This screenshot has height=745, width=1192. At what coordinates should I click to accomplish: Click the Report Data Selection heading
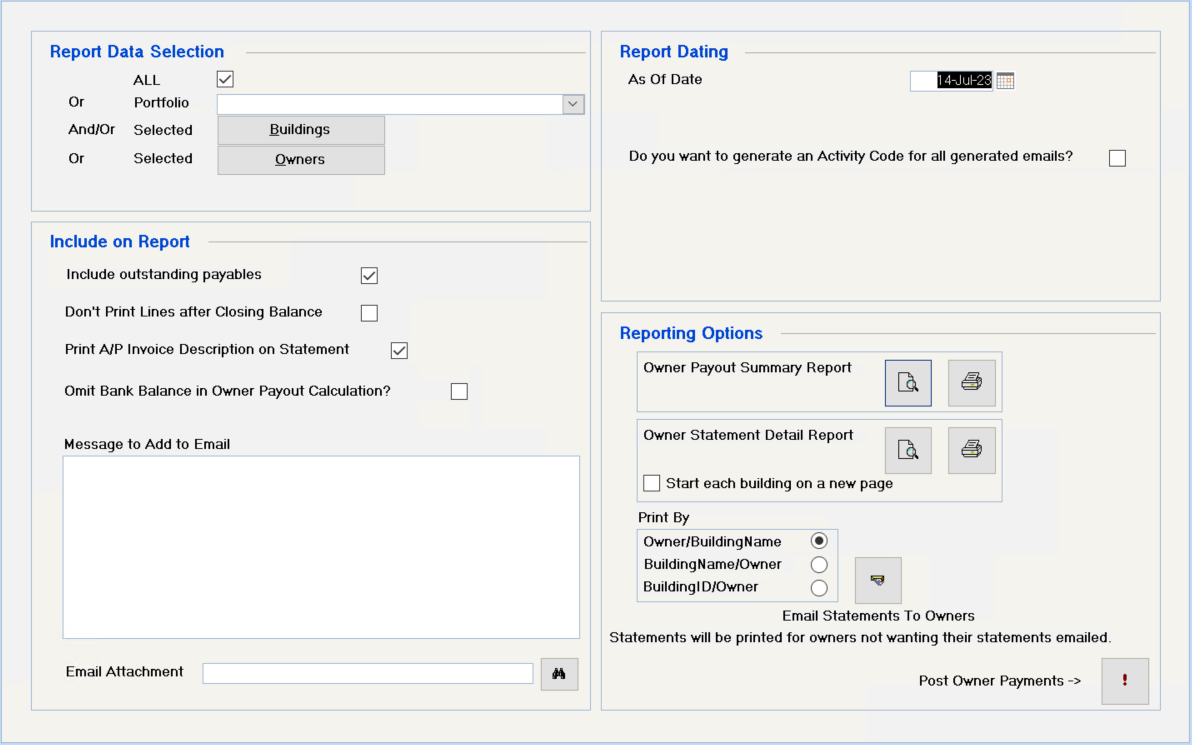(x=137, y=52)
